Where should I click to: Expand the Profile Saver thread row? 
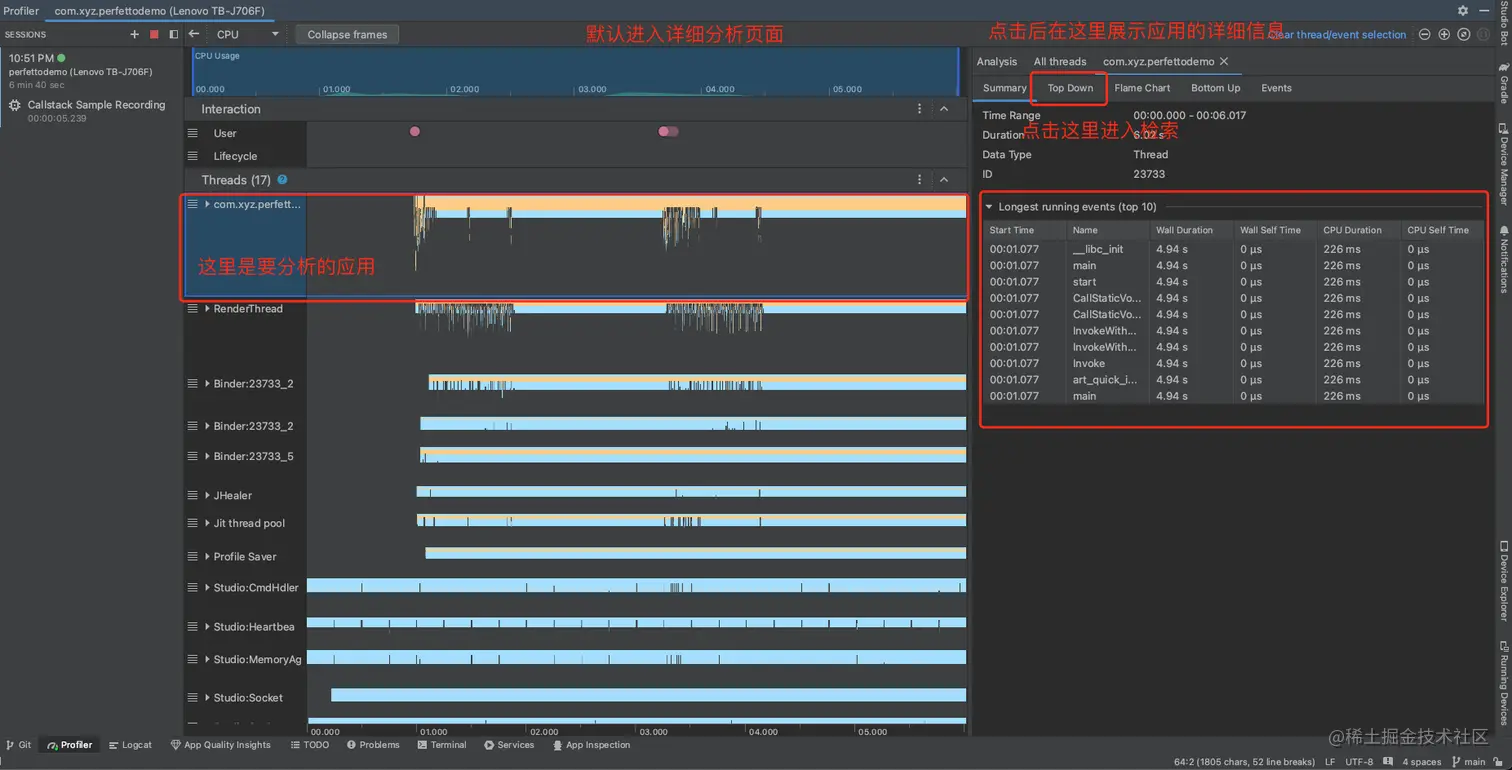pos(207,557)
